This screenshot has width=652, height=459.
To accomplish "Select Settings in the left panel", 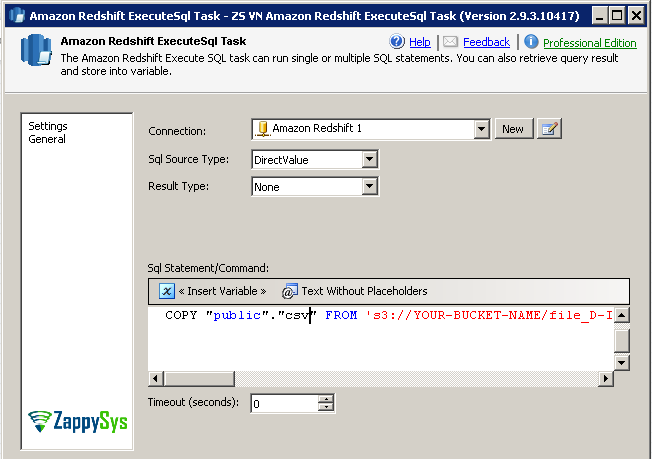I will [x=48, y=126].
